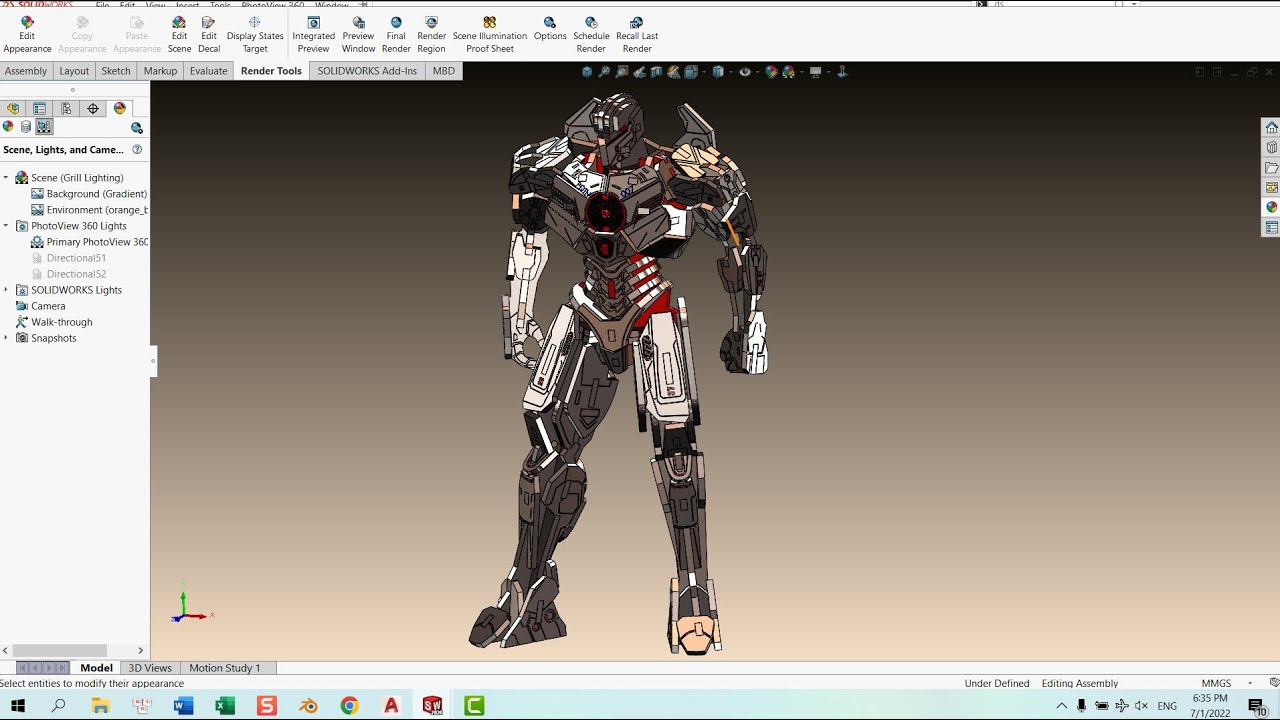Open the View Settings dropdown arrow
The image size is (1280, 720).
[x=828, y=72]
